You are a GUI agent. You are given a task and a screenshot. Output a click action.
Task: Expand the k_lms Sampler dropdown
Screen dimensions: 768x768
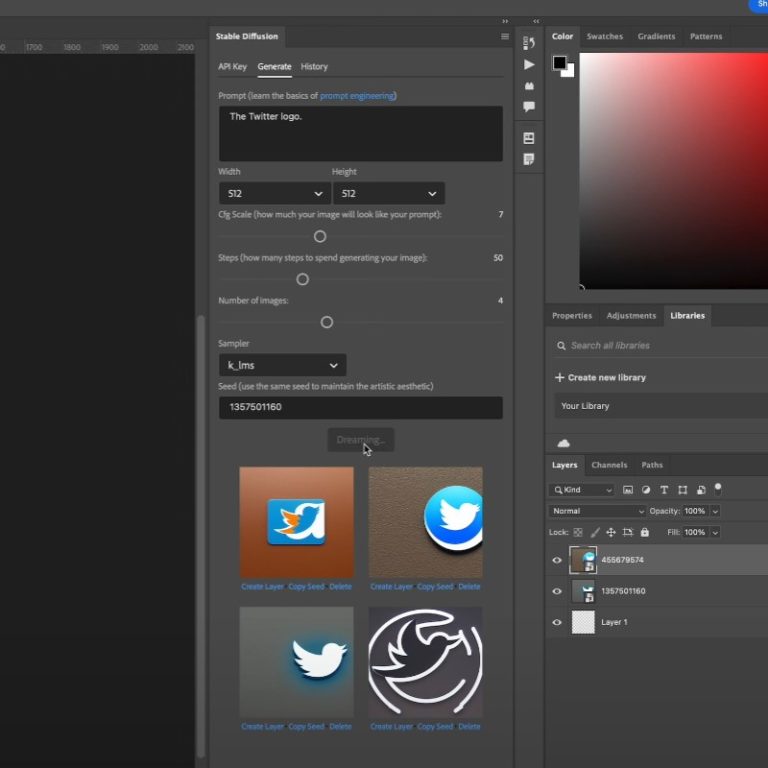[x=282, y=365]
